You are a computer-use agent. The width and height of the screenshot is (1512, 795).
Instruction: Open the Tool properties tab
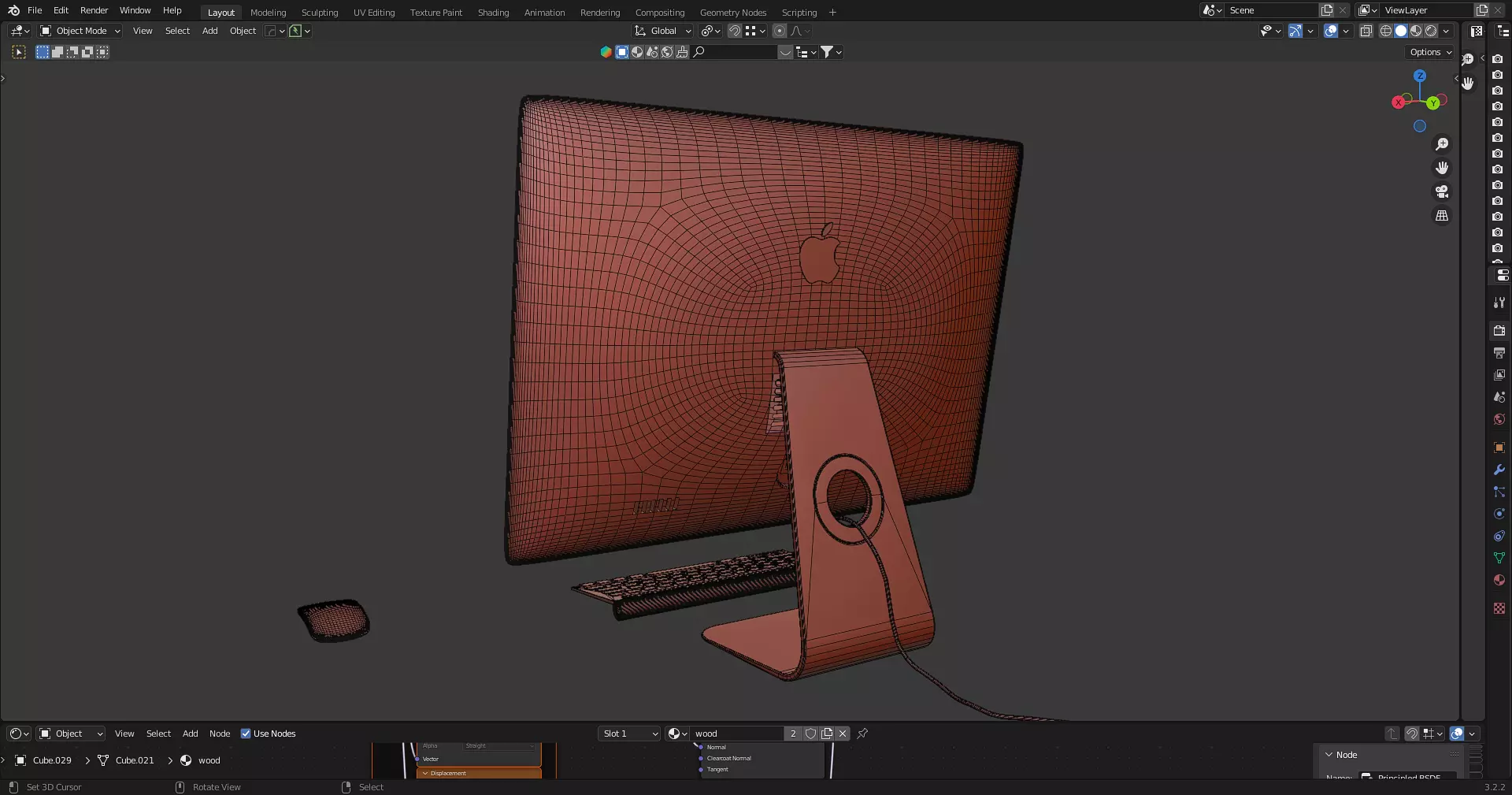coord(1499,303)
